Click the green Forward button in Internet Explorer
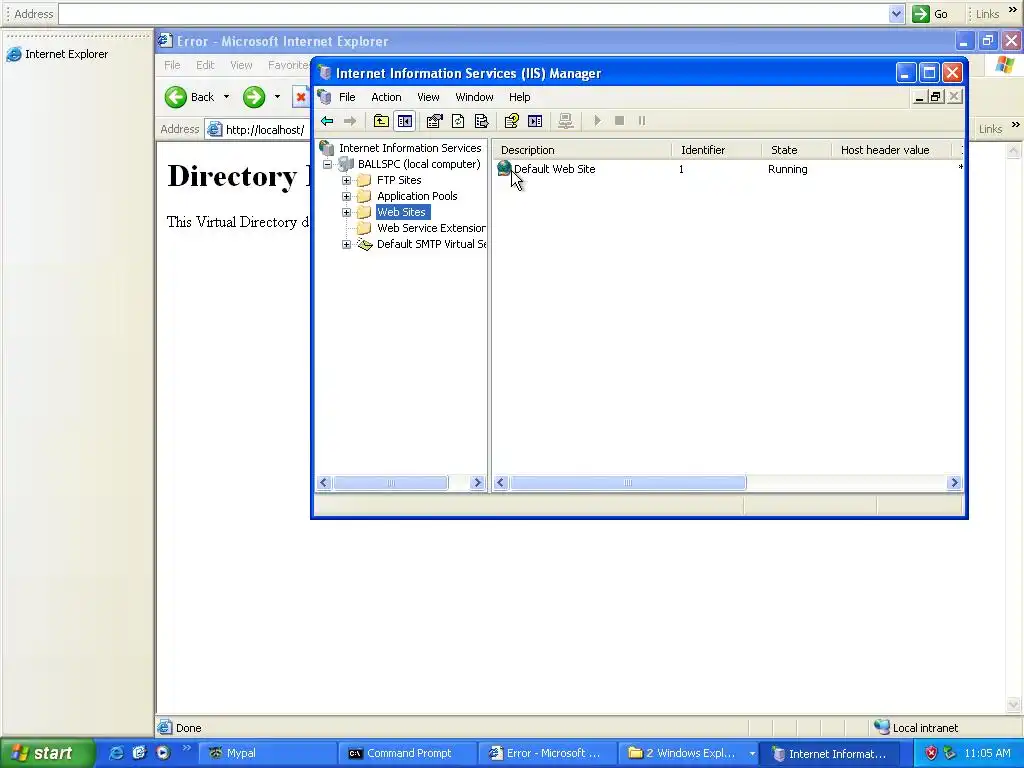The image size is (1024, 768). [254, 97]
